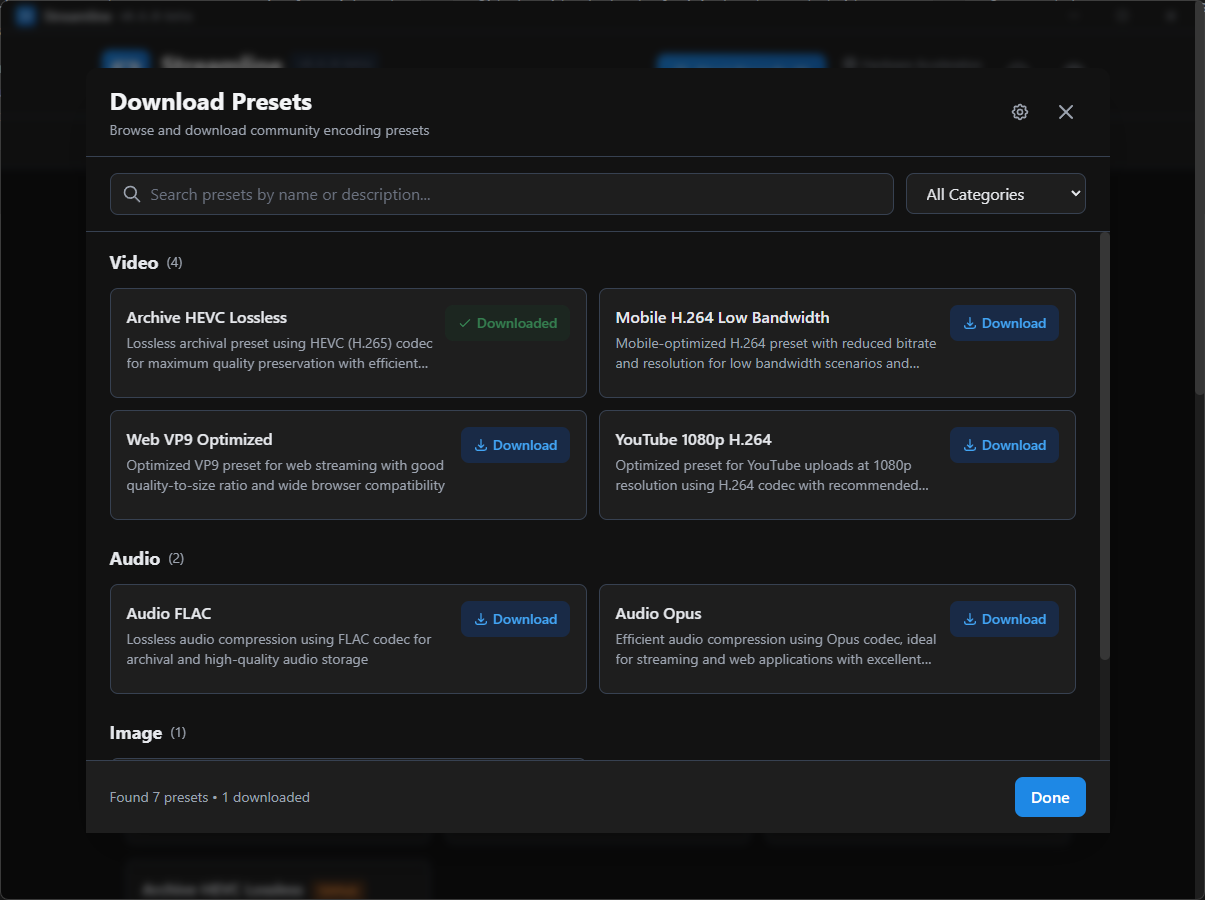Dismiss the Download Presets dialog
Screen dimensions: 1205x900
coord(1065,111)
